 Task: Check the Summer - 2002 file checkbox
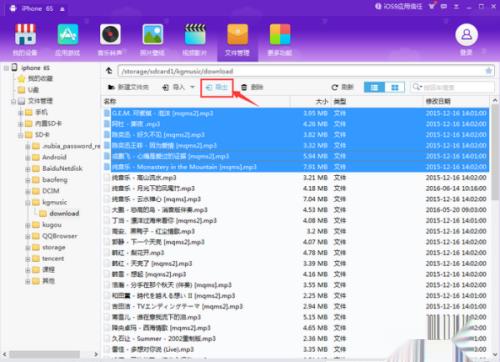(x=107, y=339)
